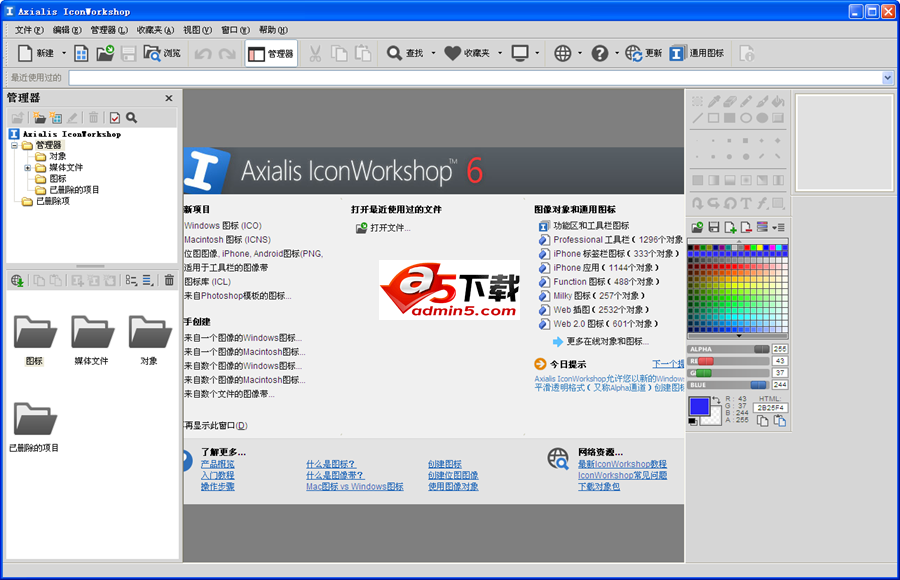Click the scissors cut icon
Viewport: 900px width, 580px height.
tap(315, 53)
